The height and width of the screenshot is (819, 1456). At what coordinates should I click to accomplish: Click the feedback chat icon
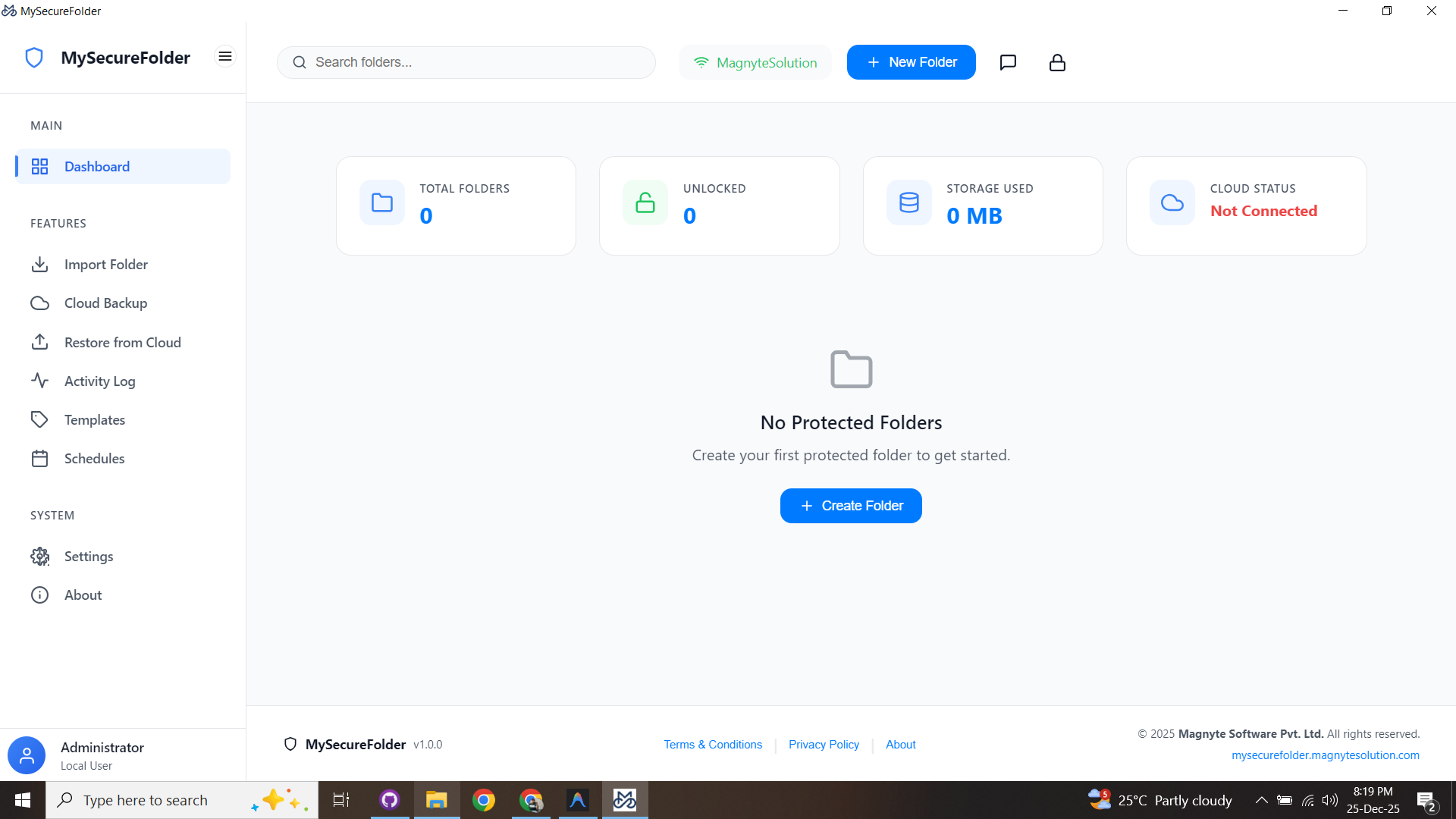click(x=1008, y=62)
